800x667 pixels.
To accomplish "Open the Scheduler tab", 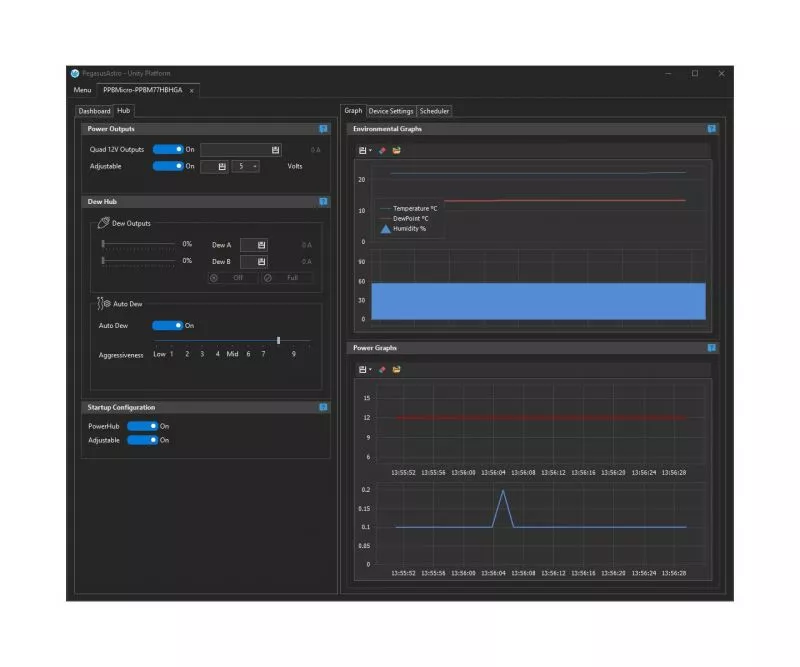I will pyautogui.click(x=434, y=111).
